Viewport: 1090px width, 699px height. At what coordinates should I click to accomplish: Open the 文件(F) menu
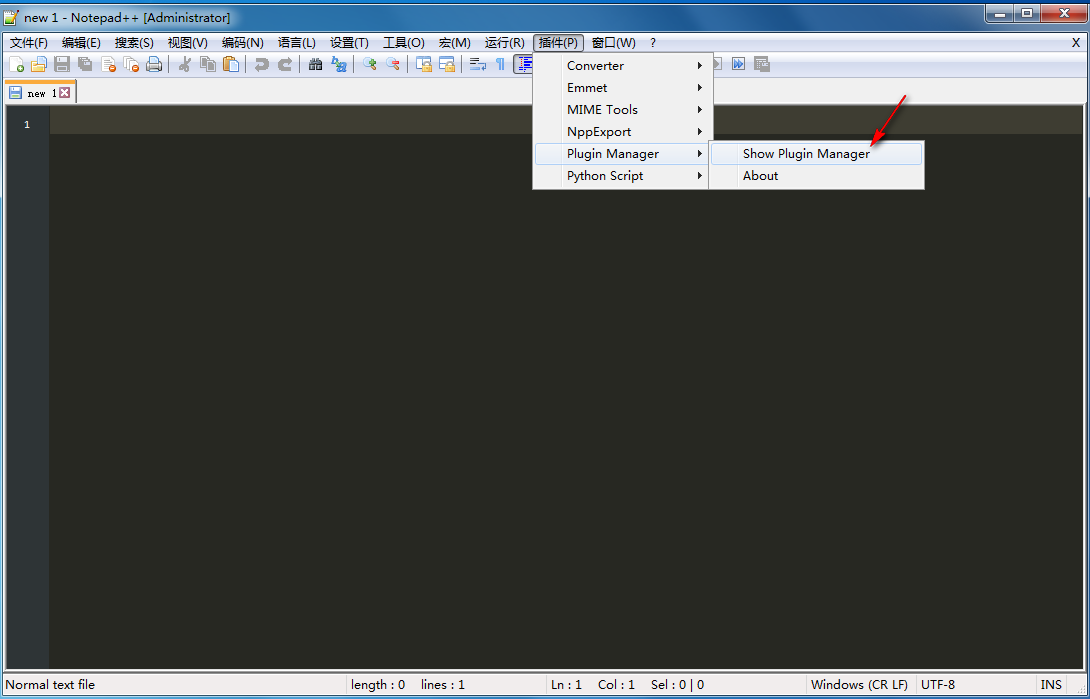(29, 43)
